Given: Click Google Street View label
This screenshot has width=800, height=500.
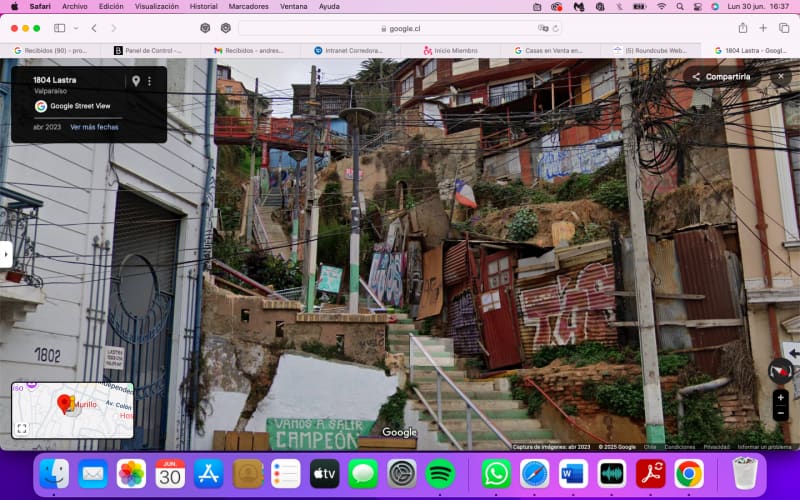Looking at the screenshot, I should click(x=80, y=106).
